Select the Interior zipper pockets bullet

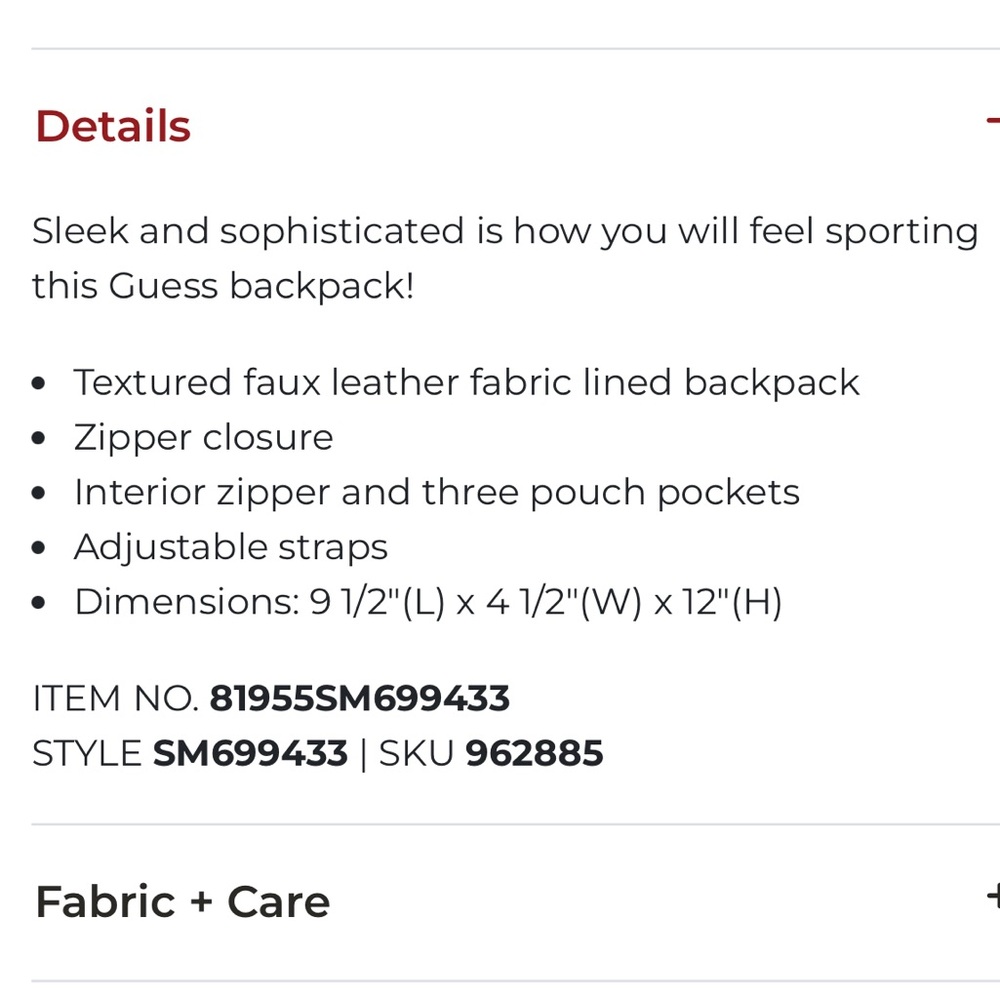(437, 492)
